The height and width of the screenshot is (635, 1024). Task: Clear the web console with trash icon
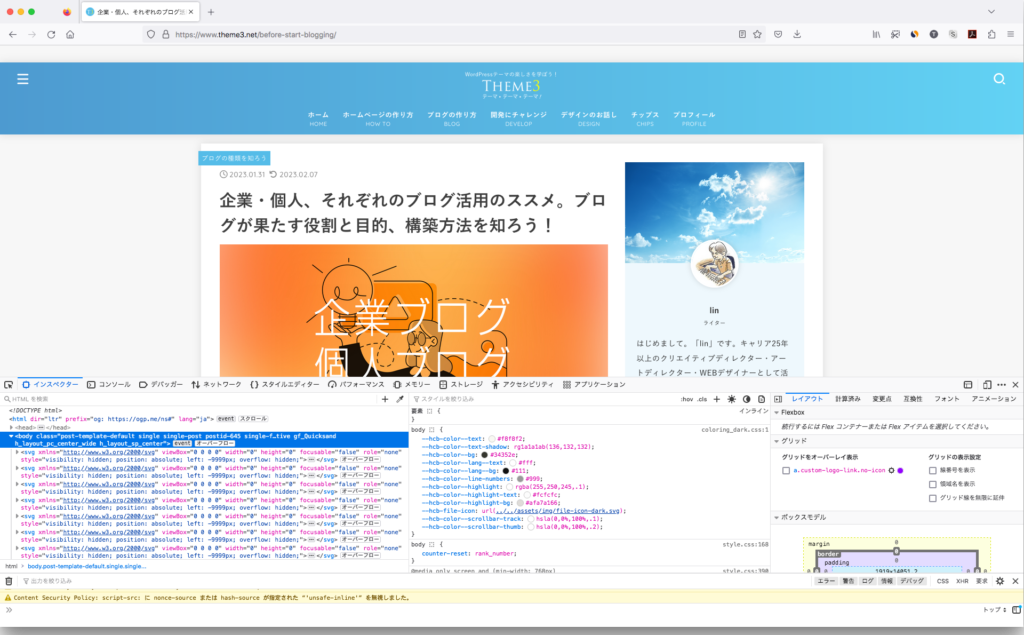pos(8,581)
